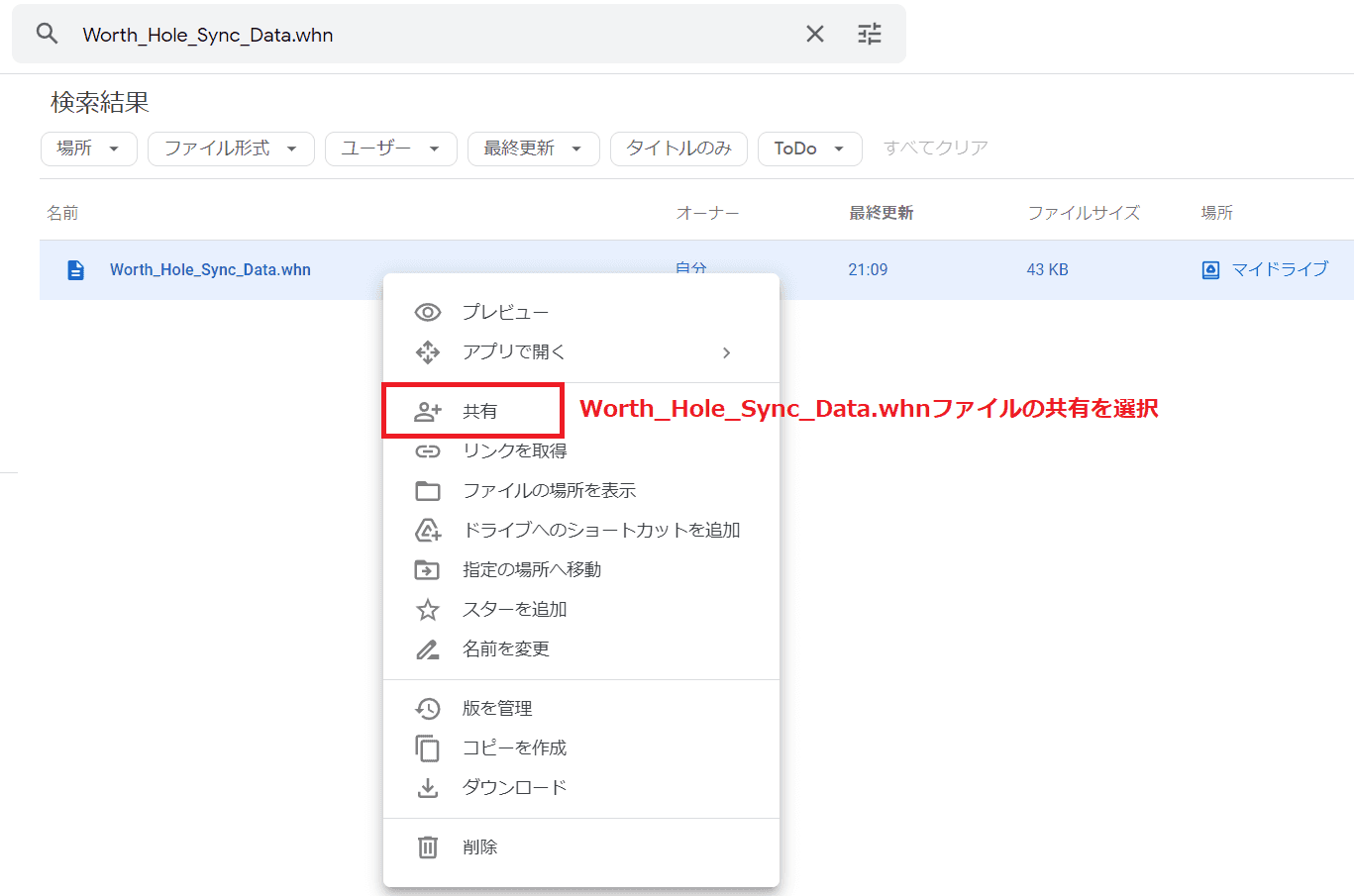This screenshot has height=896, width=1354.
Task: Sort by the 最終更新 column header
Action: 881,213
